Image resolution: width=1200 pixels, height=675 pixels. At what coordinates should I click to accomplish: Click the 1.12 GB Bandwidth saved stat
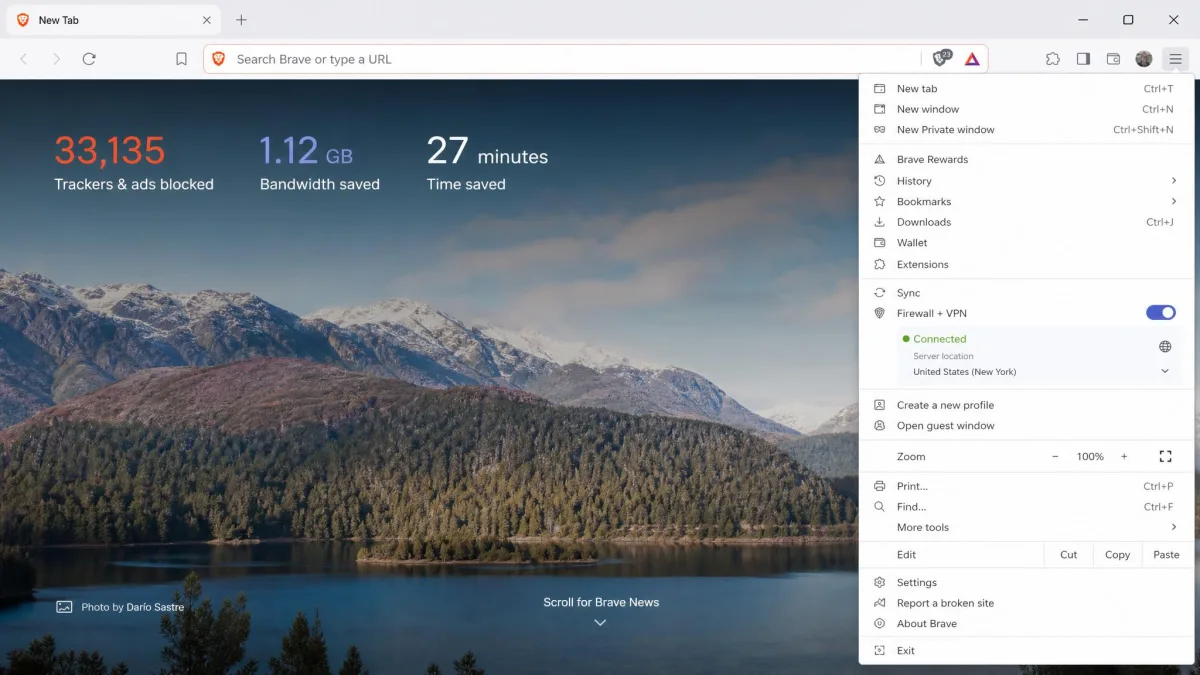point(320,162)
